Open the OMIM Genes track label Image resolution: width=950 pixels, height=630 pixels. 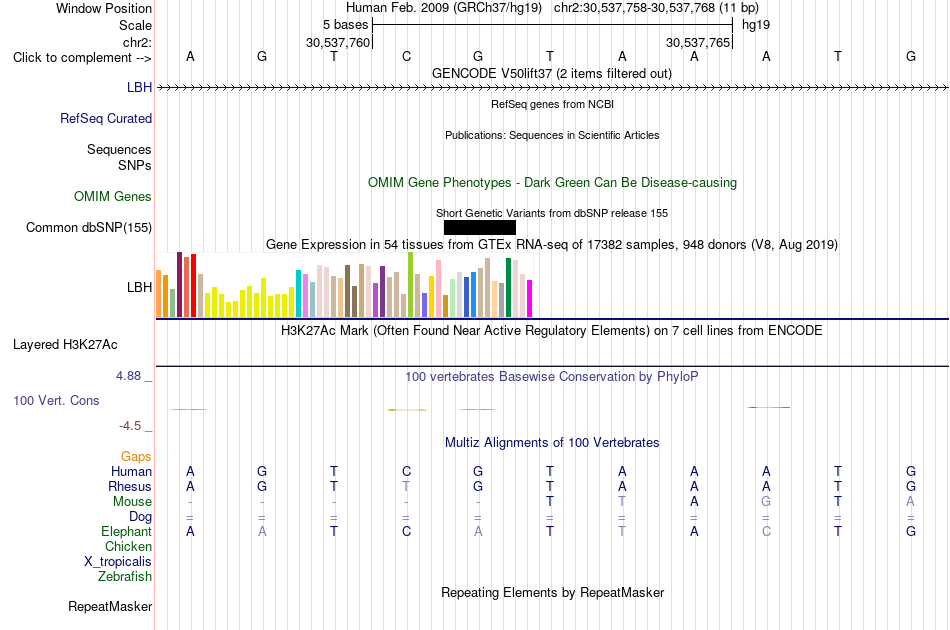[113, 196]
